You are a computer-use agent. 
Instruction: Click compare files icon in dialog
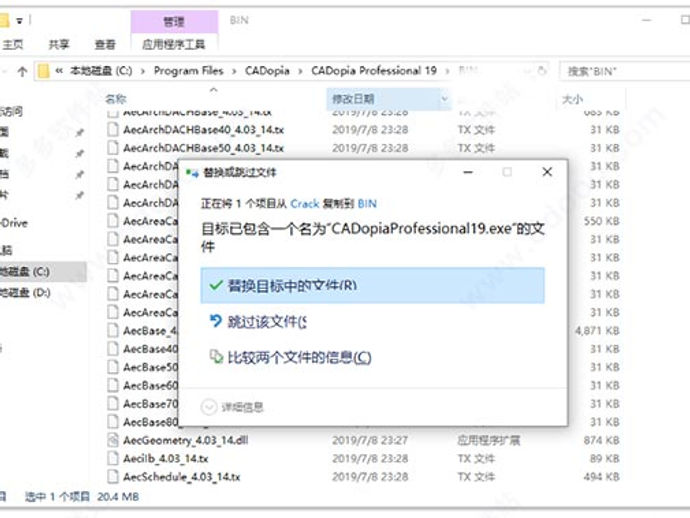pyautogui.click(x=216, y=356)
